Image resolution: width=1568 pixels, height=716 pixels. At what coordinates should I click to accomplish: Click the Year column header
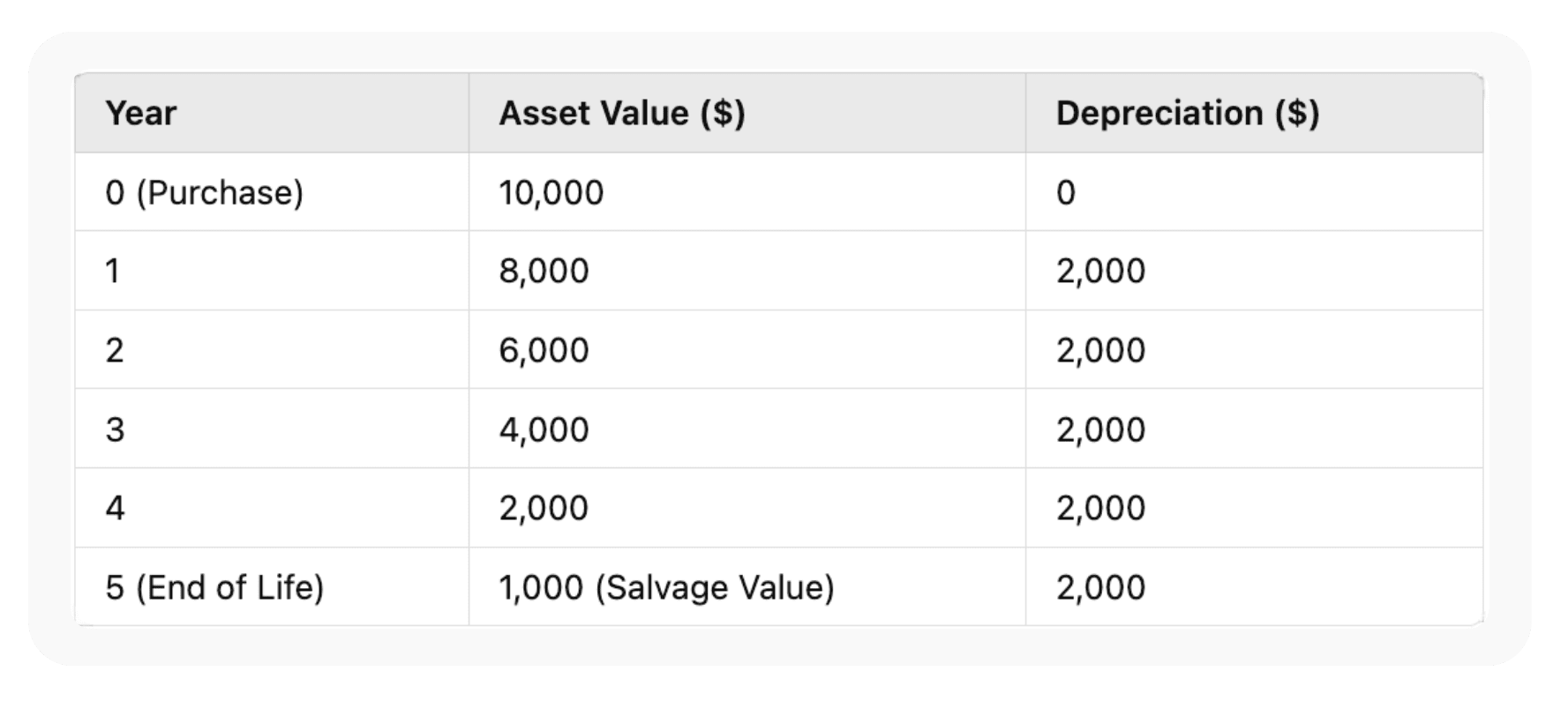click(141, 114)
